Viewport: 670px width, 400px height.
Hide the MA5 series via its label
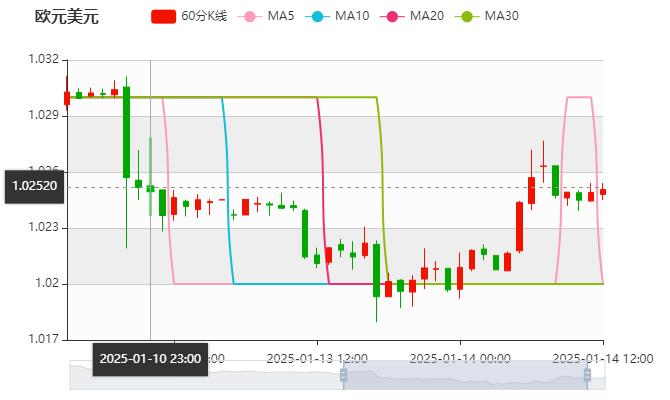[281, 17]
